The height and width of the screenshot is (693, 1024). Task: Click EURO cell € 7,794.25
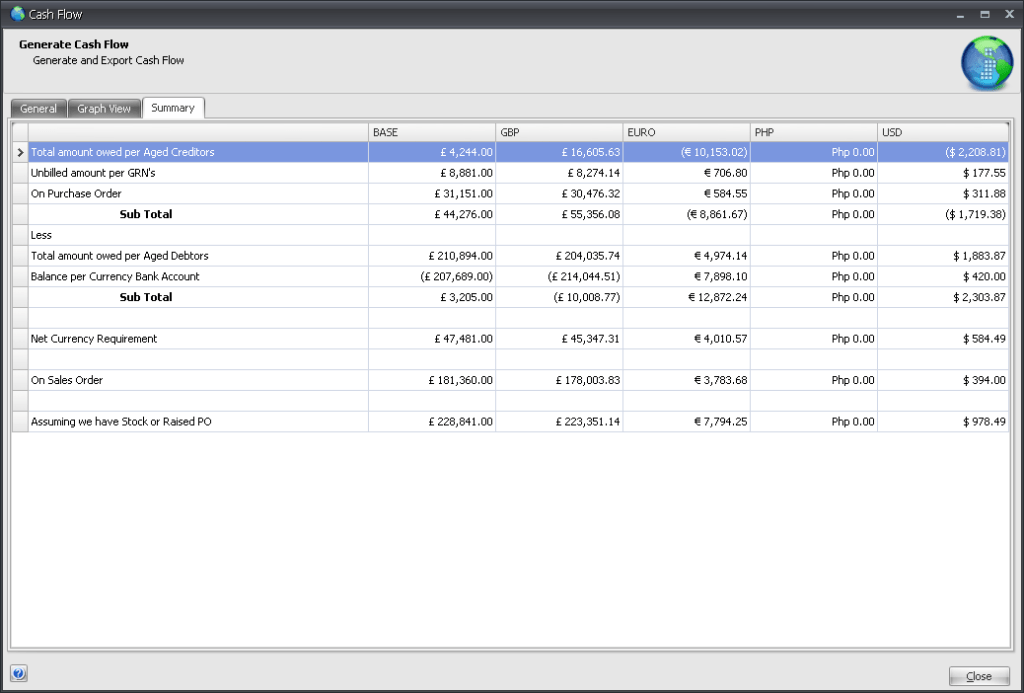point(686,422)
